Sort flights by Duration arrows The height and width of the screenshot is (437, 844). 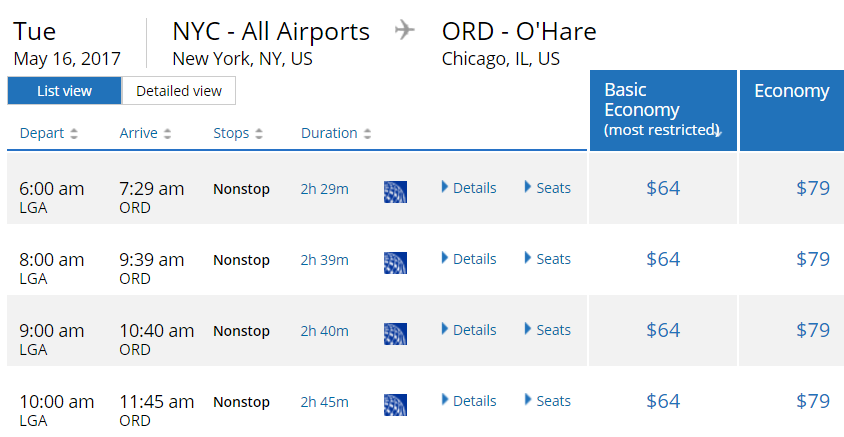367,133
